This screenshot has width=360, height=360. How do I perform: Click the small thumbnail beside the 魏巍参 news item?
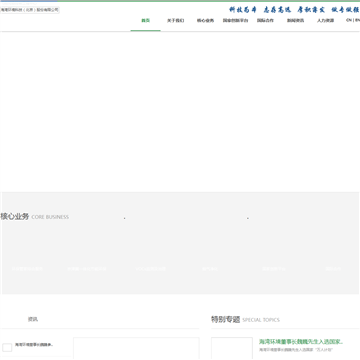[7, 347]
